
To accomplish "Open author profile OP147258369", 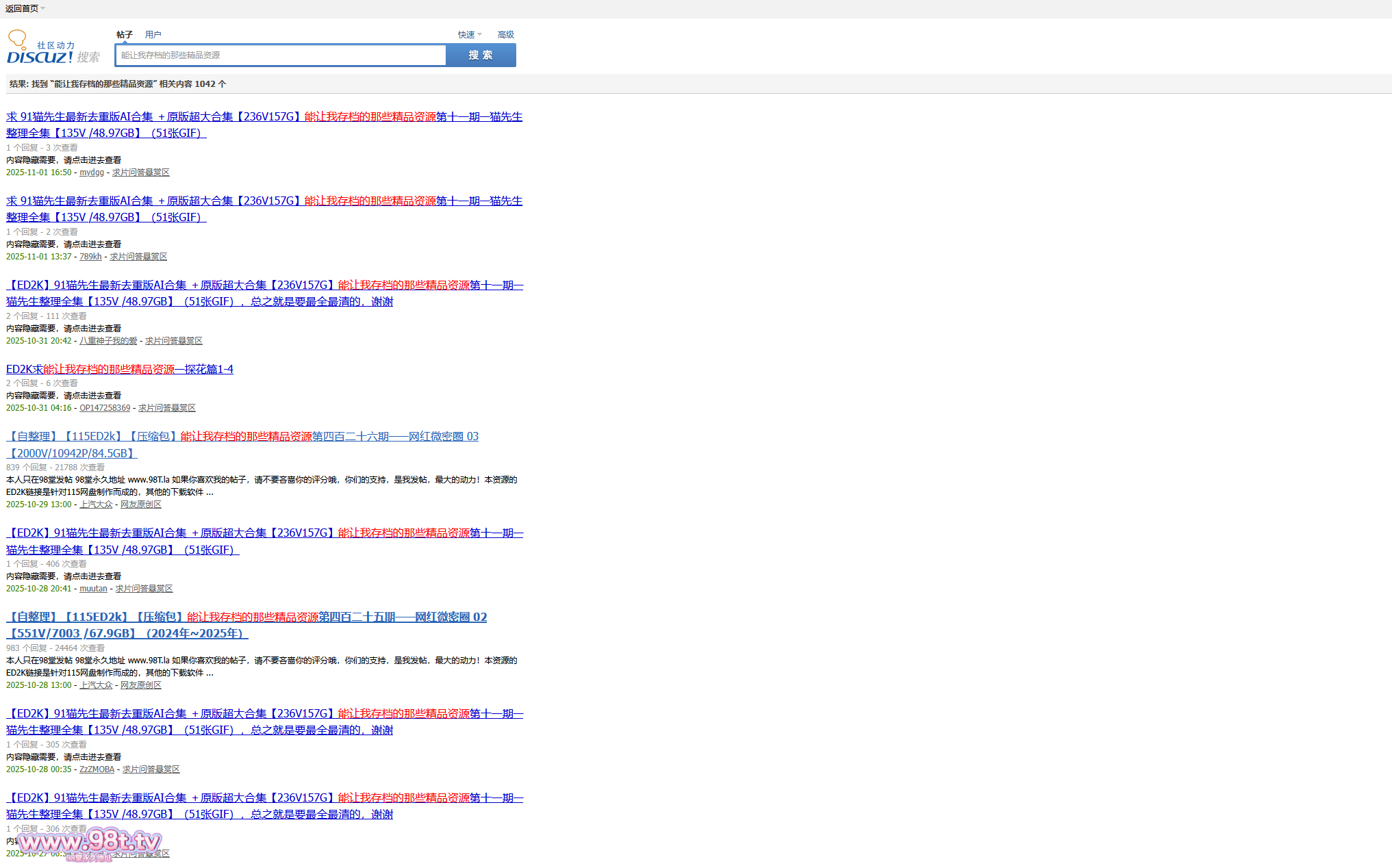I will 104,408.
